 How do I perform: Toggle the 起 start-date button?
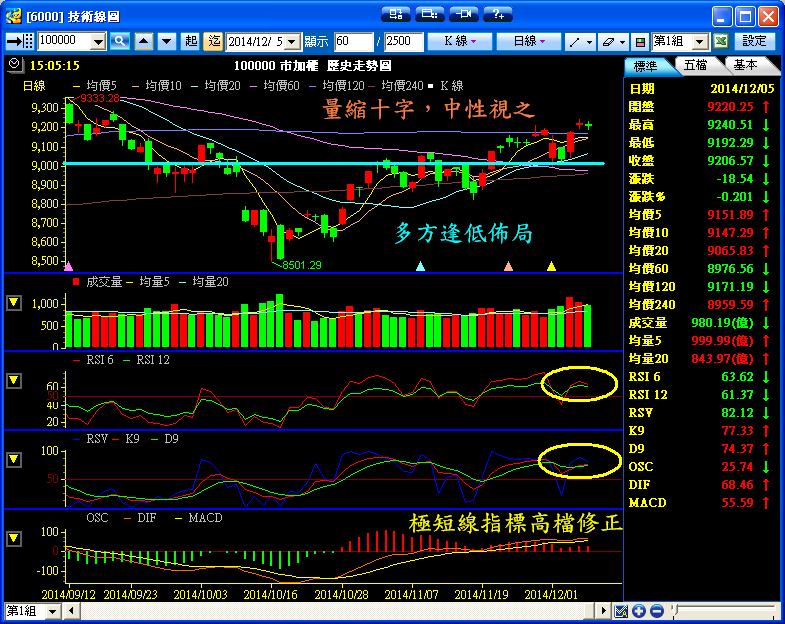[191, 41]
